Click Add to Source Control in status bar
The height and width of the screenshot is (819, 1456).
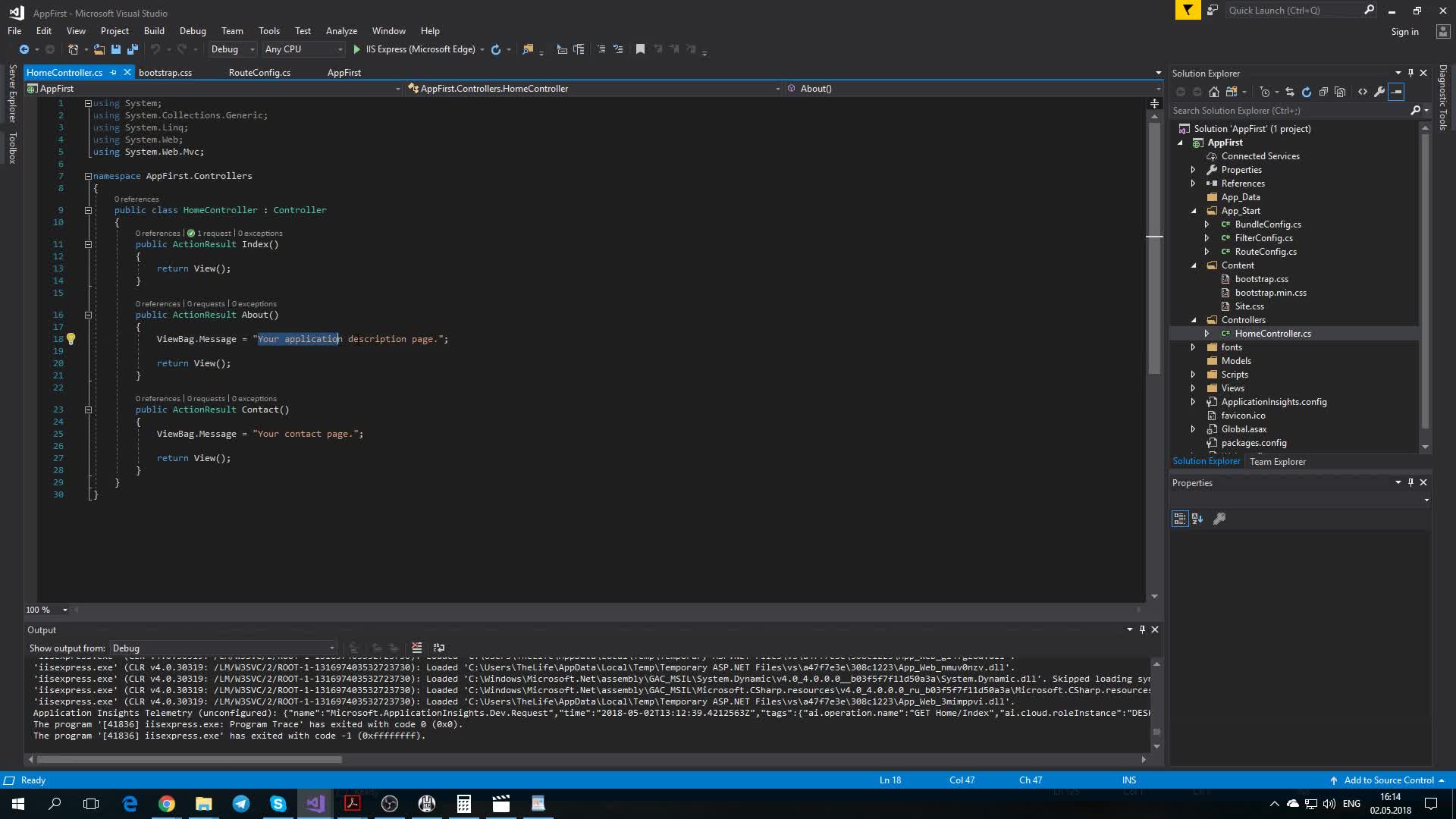click(1388, 780)
